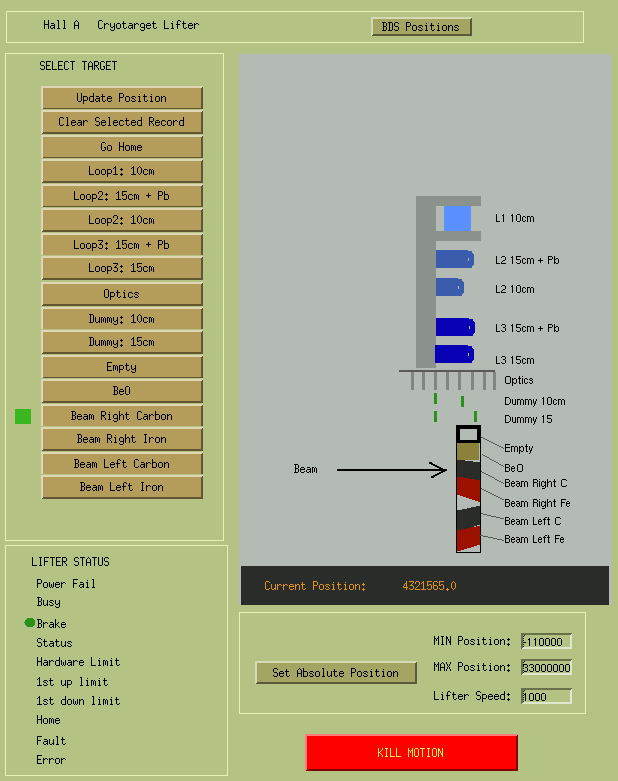Click the Home status label

[x=48, y=720]
